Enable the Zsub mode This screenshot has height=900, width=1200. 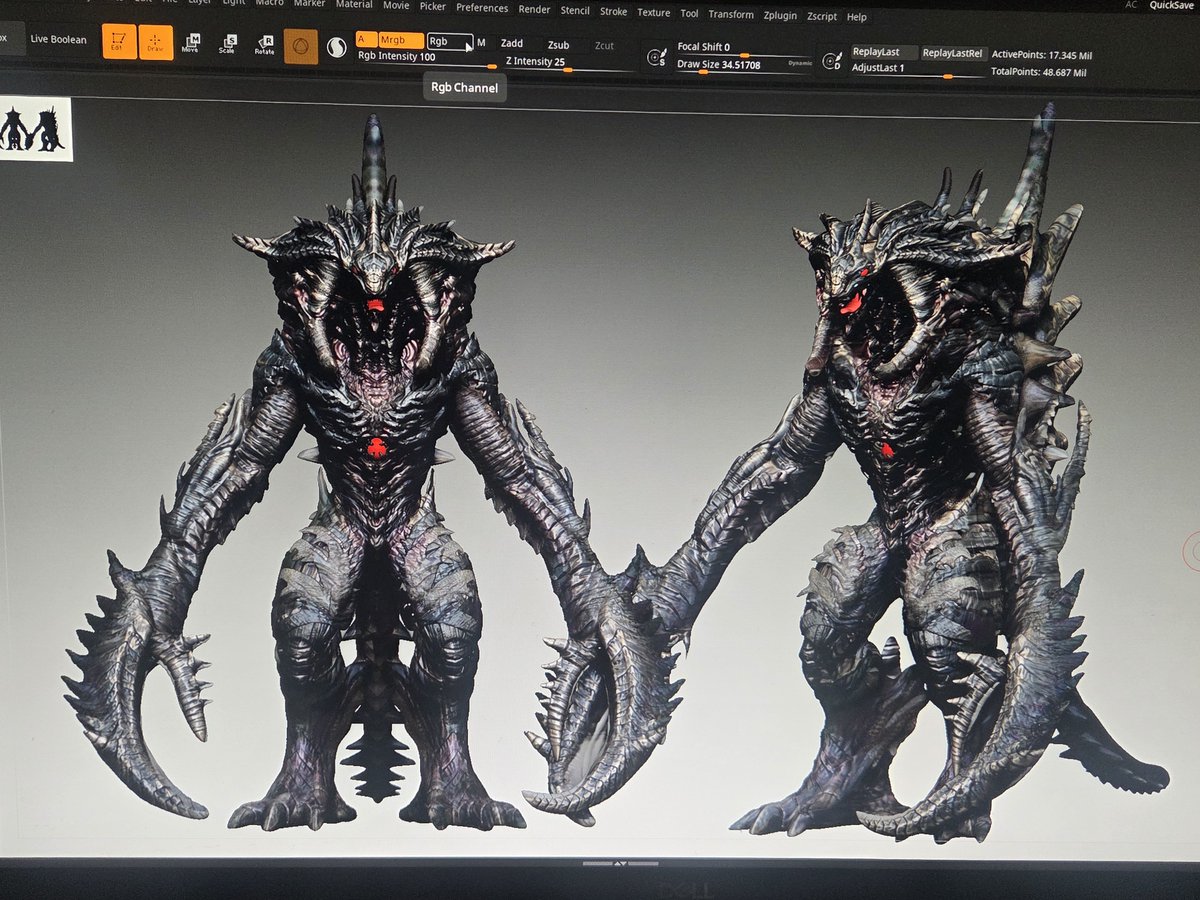coord(558,45)
